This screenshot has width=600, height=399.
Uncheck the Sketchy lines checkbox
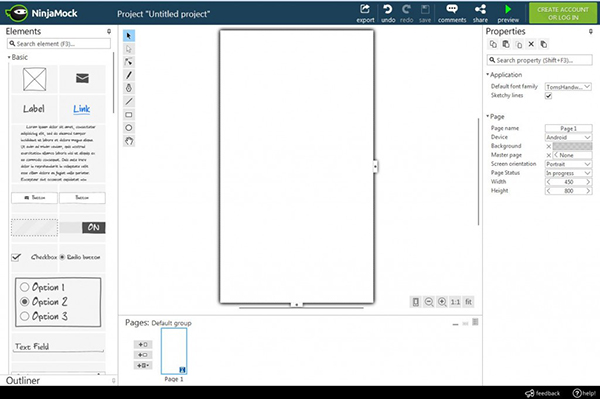[x=548, y=96]
